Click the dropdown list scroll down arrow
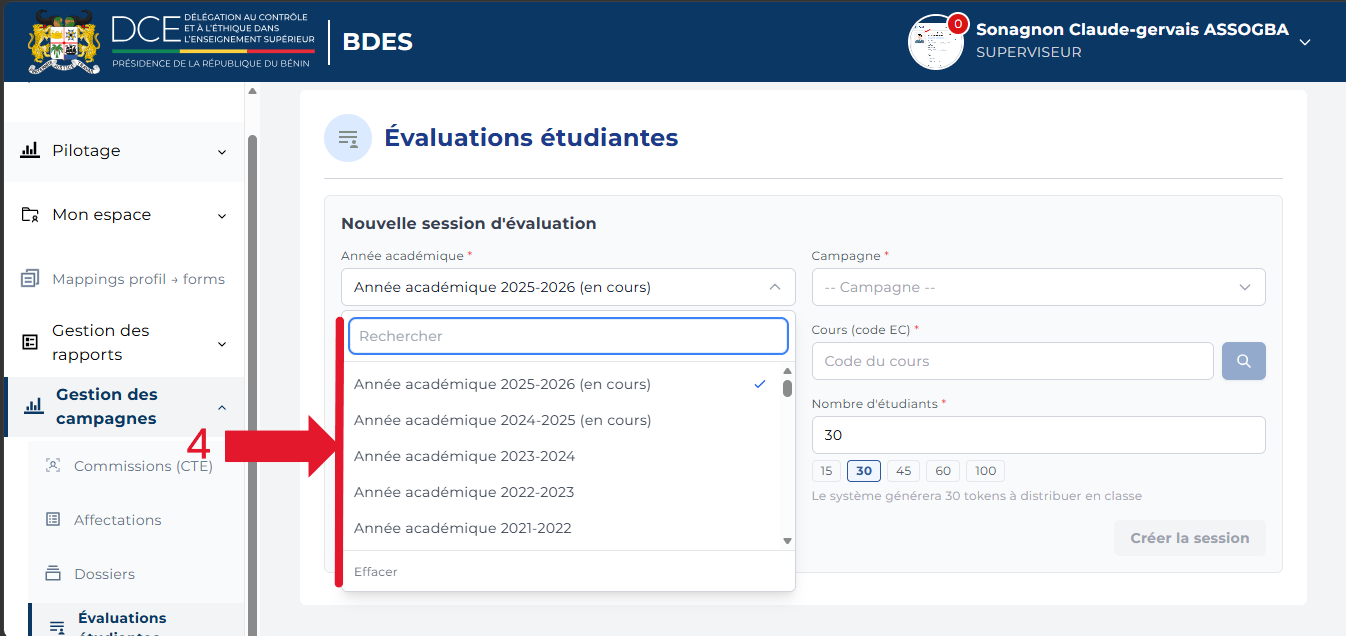This screenshot has width=1346, height=636. 787,541
